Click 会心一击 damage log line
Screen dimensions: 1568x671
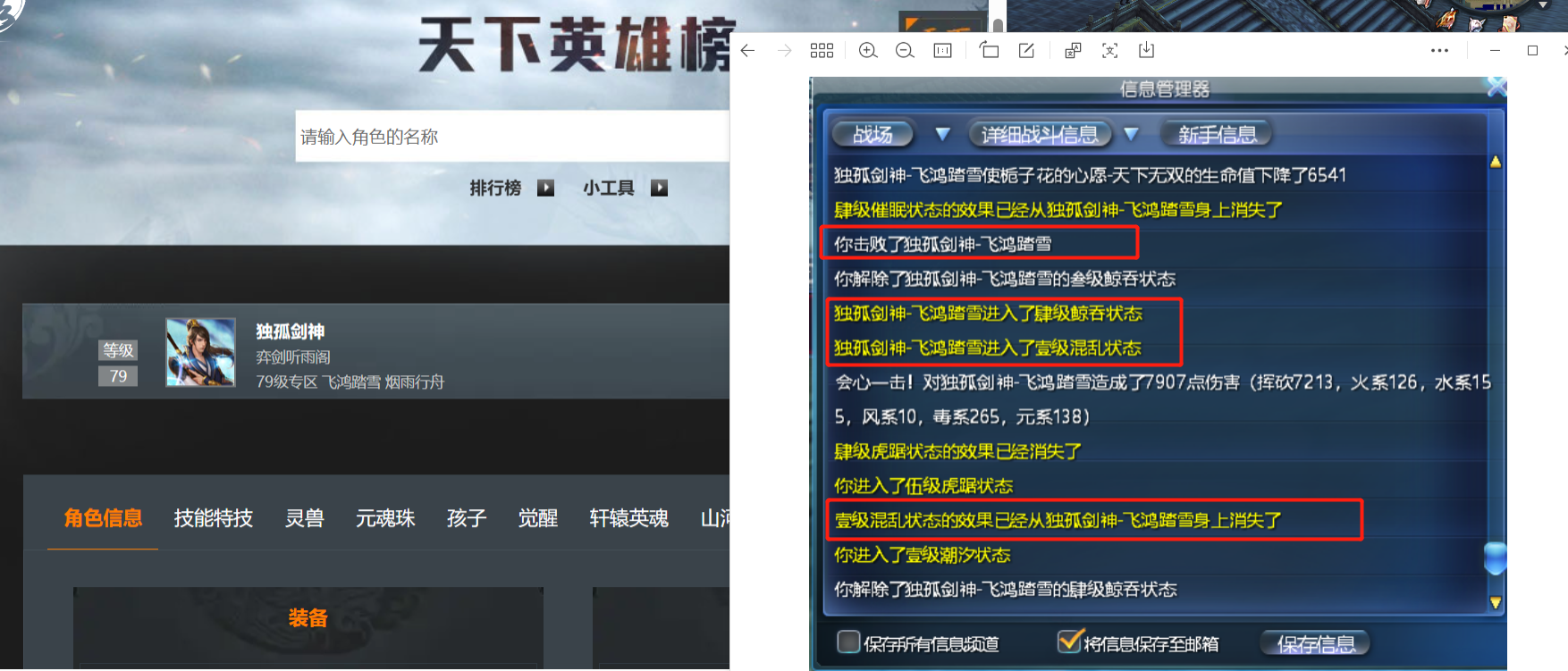(1162, 399)
